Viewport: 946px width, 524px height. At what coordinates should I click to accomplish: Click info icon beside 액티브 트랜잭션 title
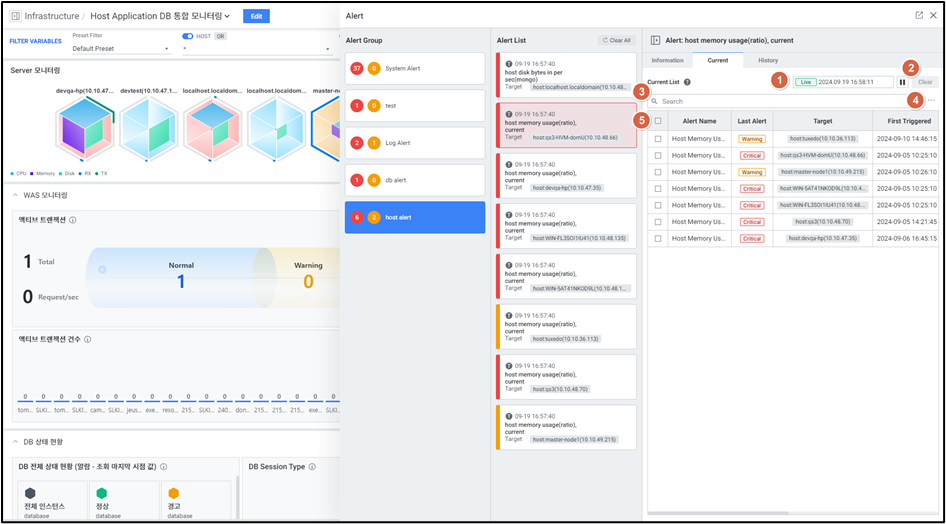point(73,220)
